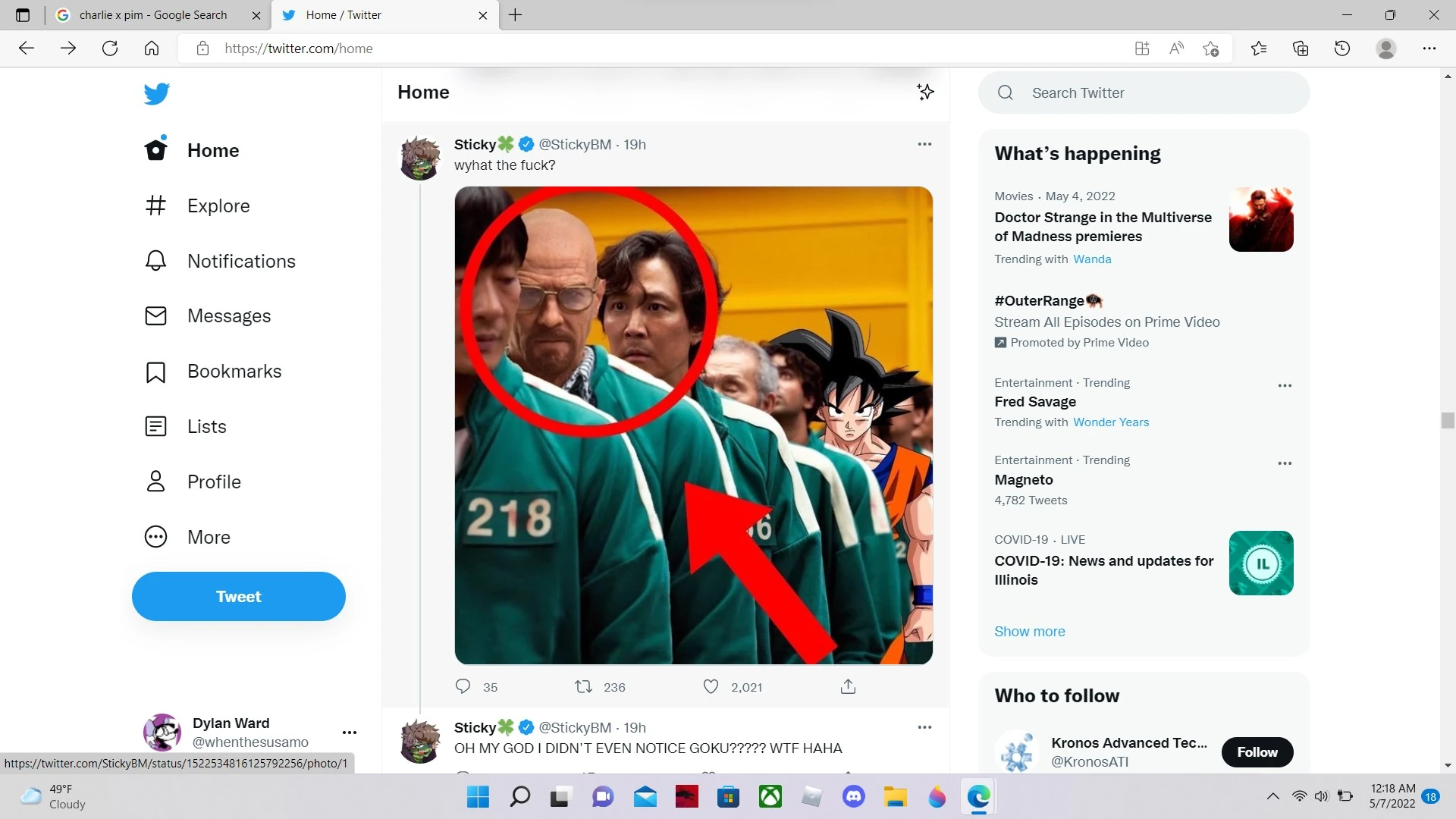
Task: Click the timeline sparkle sort icon
Action: point(924,92)
